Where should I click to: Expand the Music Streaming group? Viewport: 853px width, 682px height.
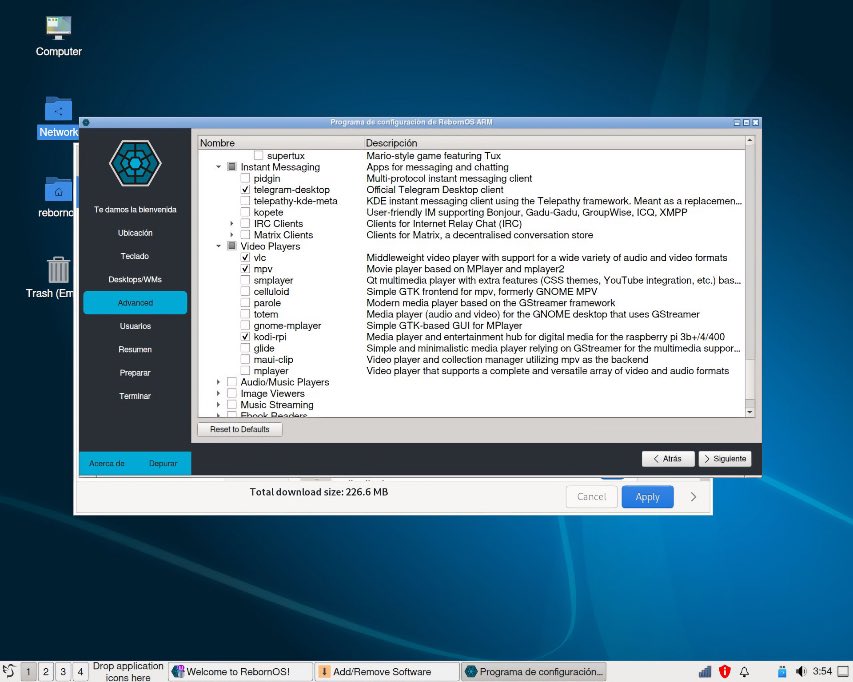point(219,405)
